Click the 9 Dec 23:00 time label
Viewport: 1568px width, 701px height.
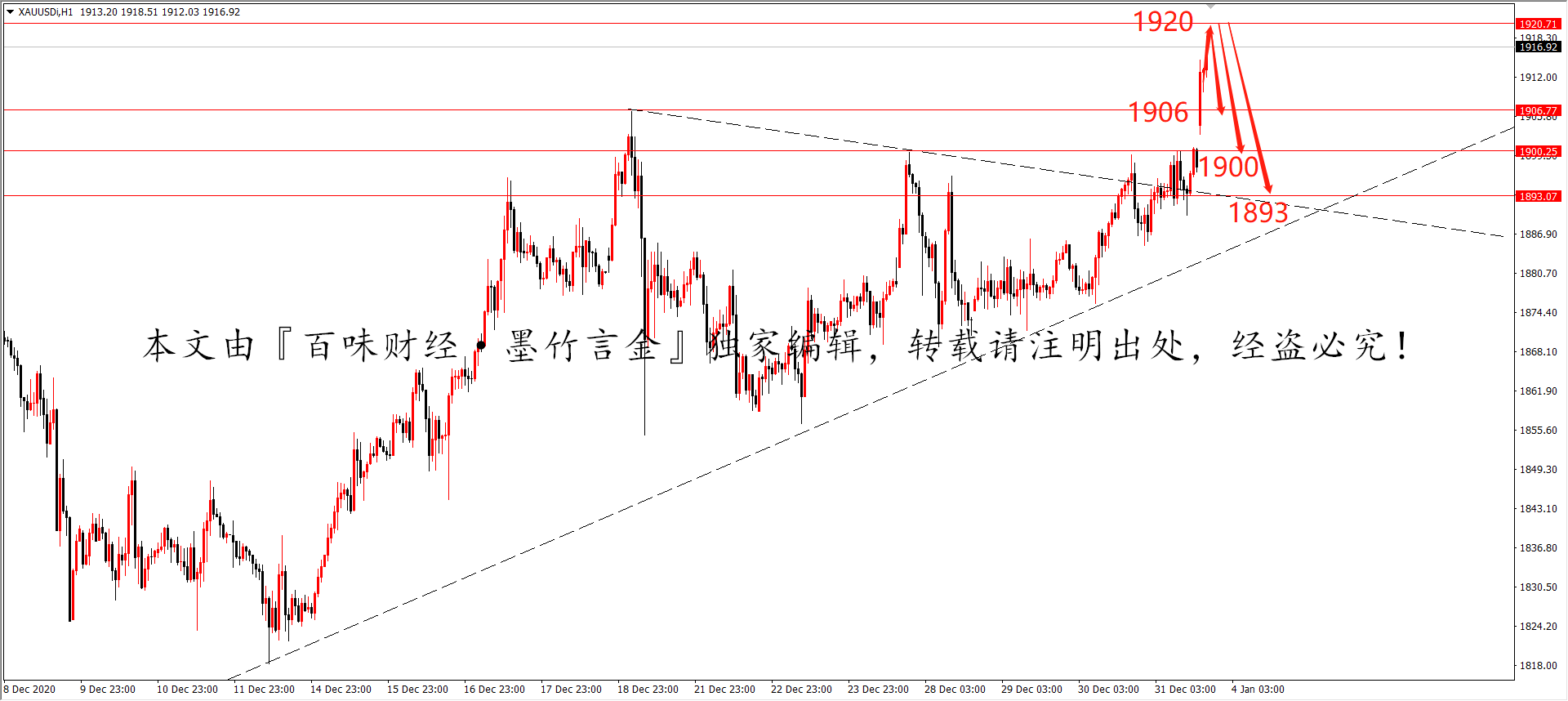coord(108,690)
